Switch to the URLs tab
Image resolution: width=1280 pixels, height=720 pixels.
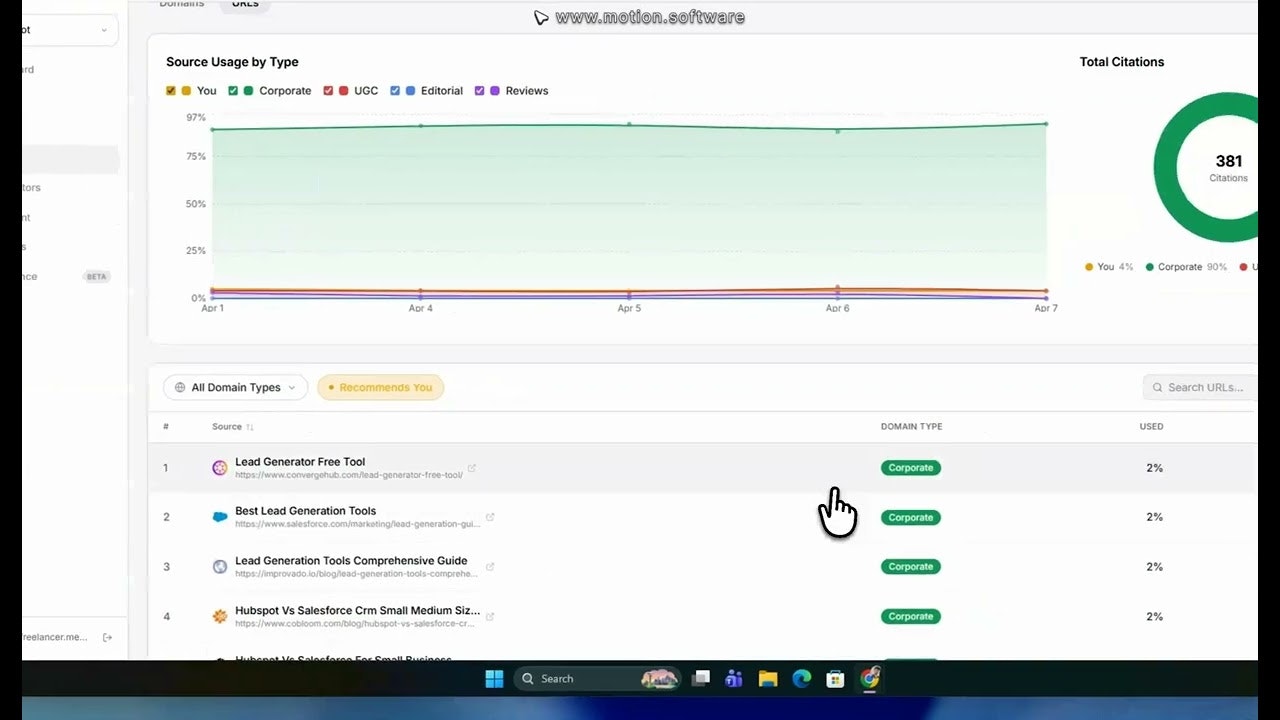coord(245,4)
